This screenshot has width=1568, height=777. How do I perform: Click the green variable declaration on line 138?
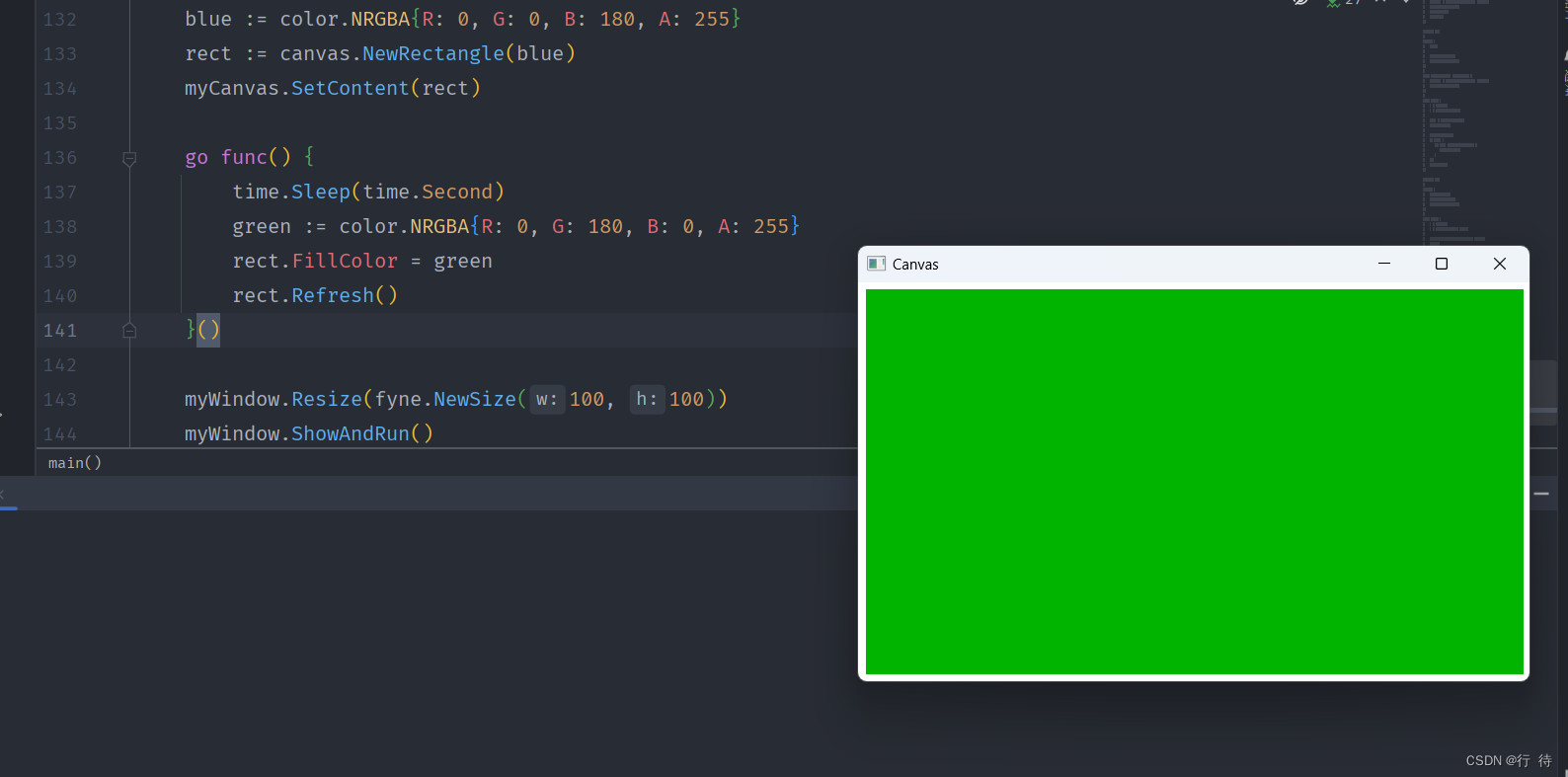[262, 226]
